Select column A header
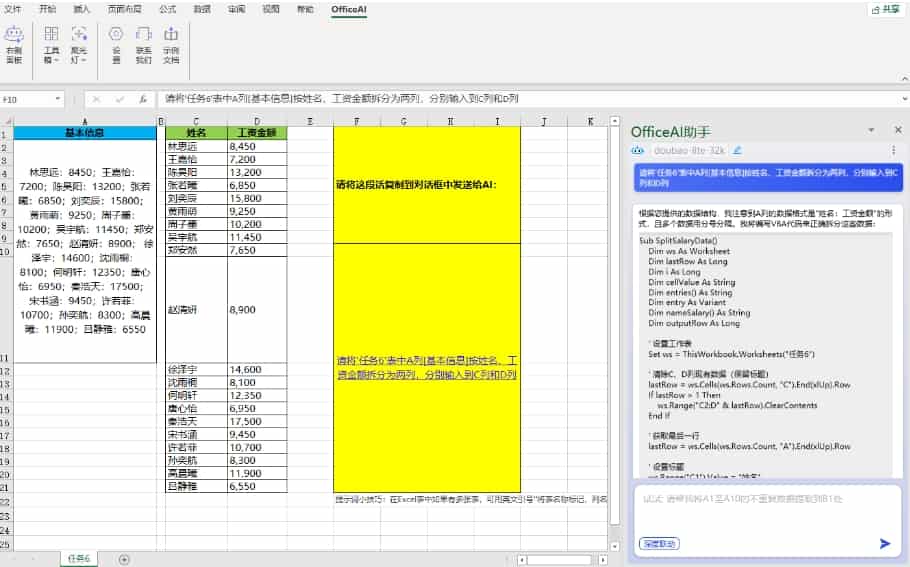910x567 pixels. point(85,121)
